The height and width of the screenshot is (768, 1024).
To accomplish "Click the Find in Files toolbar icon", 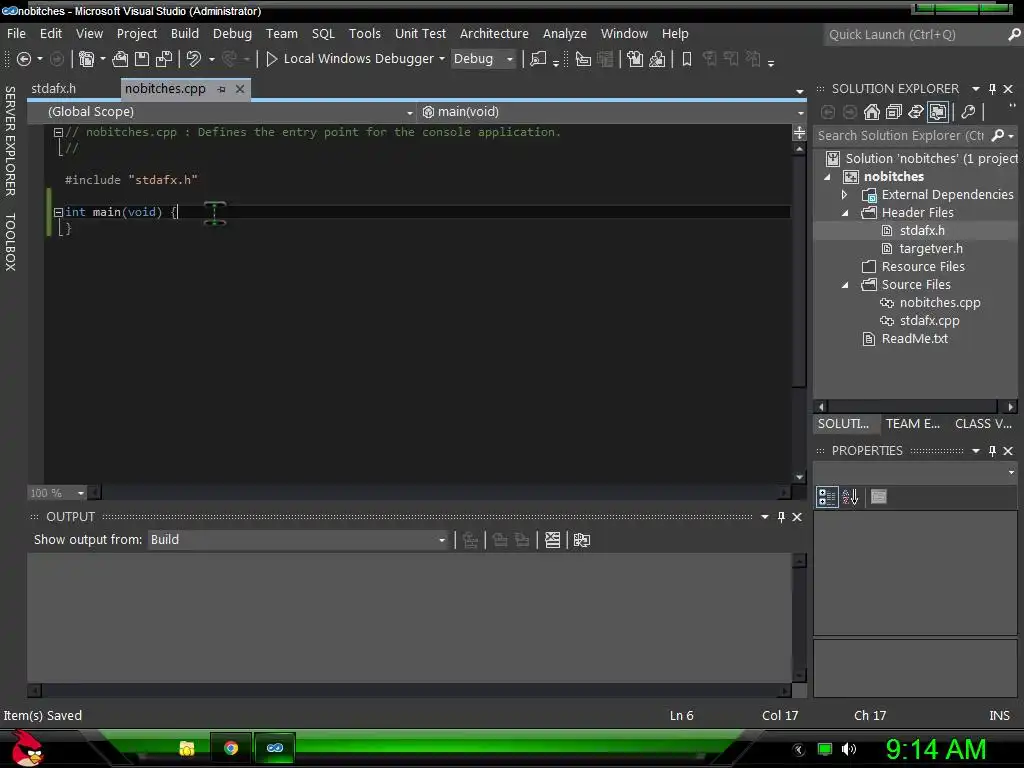I will pyautogui.click(x=538, y=59).
